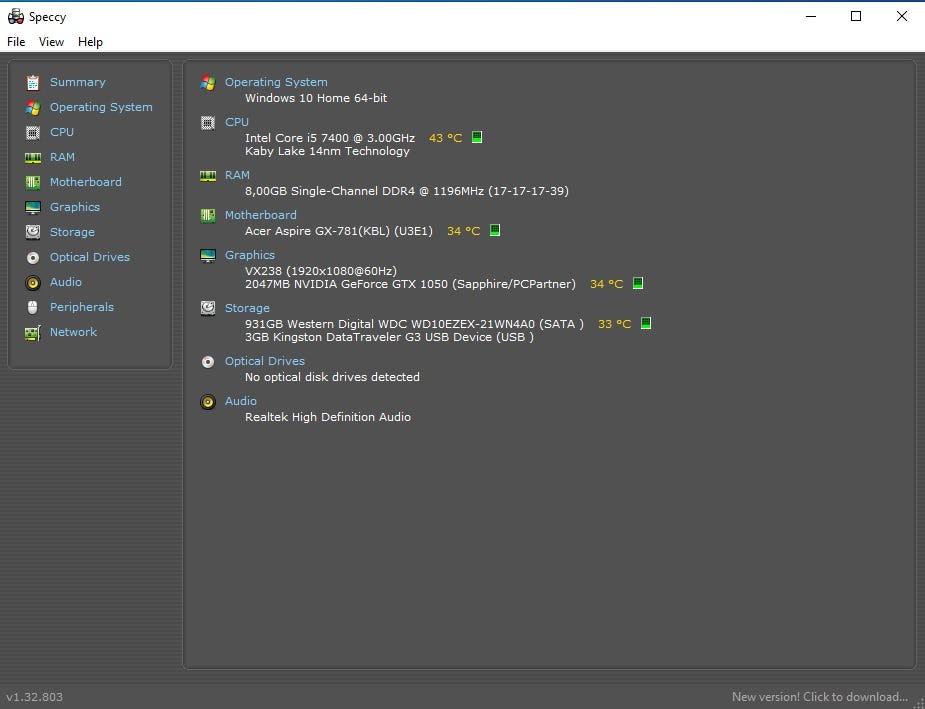
Task: Click the Network icon in sidebar
Action: coord(33,332)
